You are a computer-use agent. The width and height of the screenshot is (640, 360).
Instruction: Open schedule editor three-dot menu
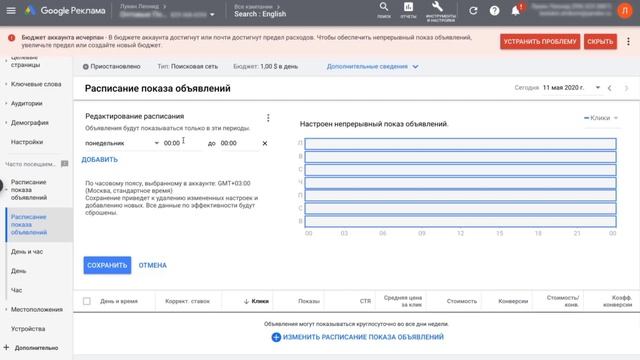click(x=268, y=118)
